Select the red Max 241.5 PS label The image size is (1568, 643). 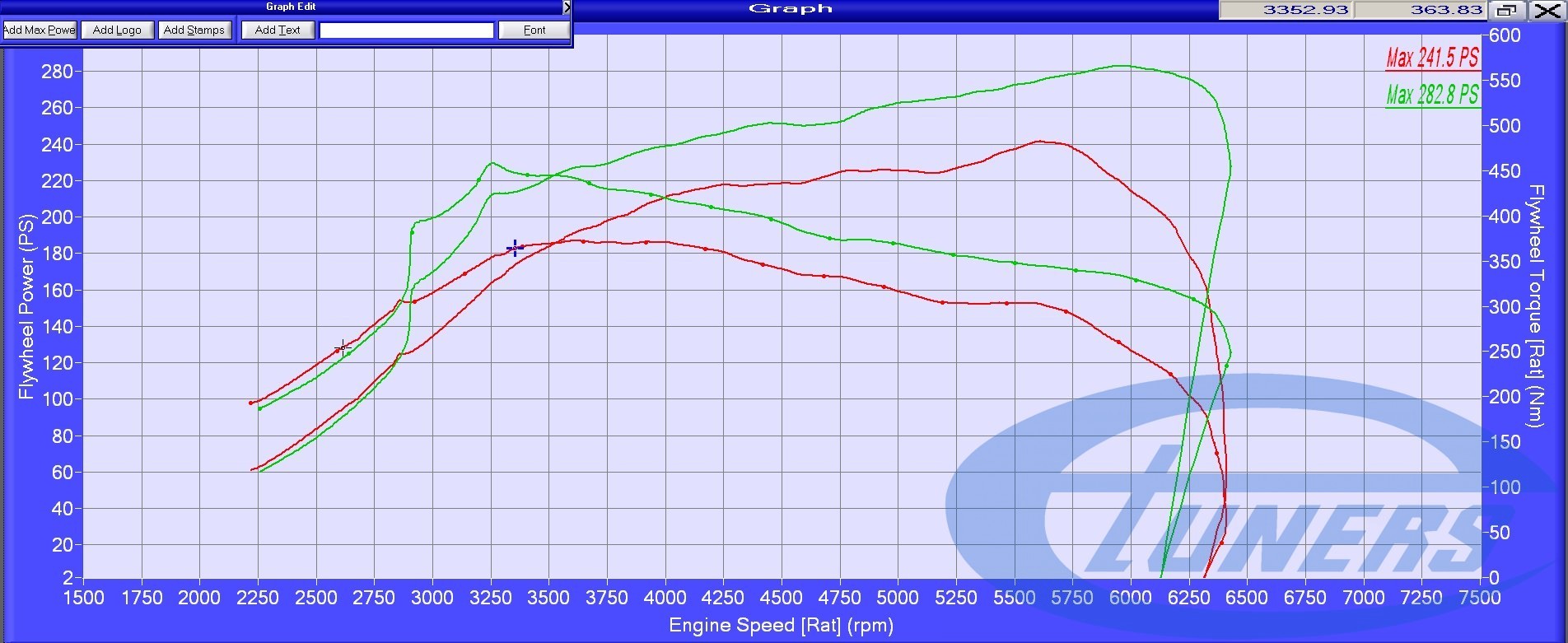click(x=1432, y=58)
